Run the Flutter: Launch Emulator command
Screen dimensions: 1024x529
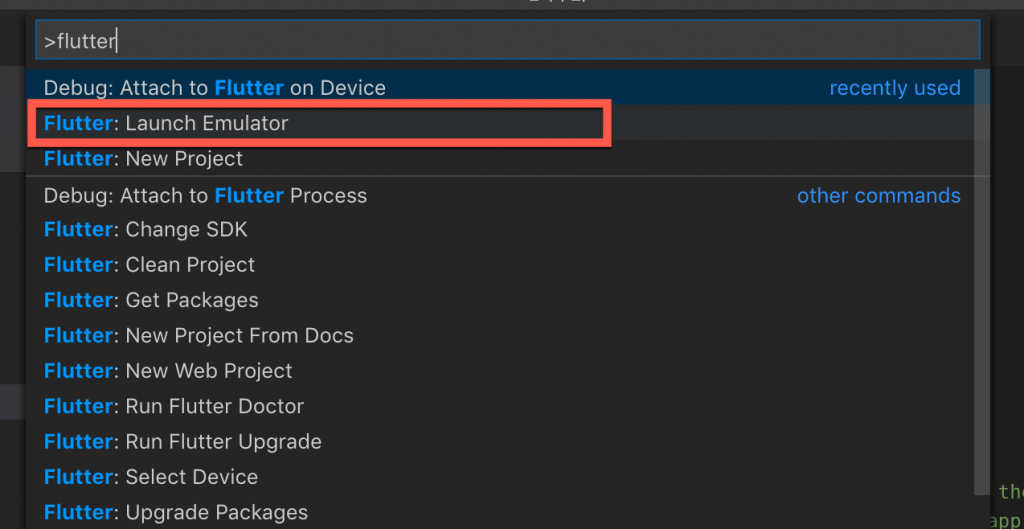(166, 124)
